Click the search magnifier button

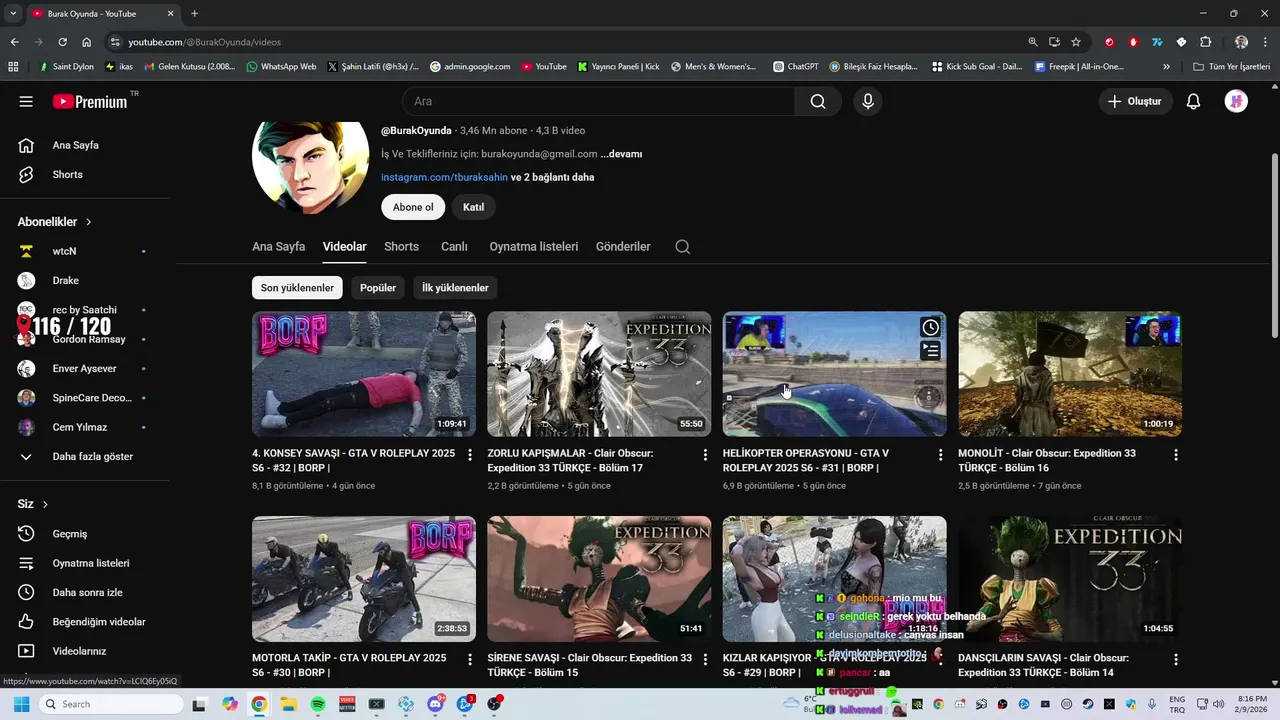click(x=818, y=101)
